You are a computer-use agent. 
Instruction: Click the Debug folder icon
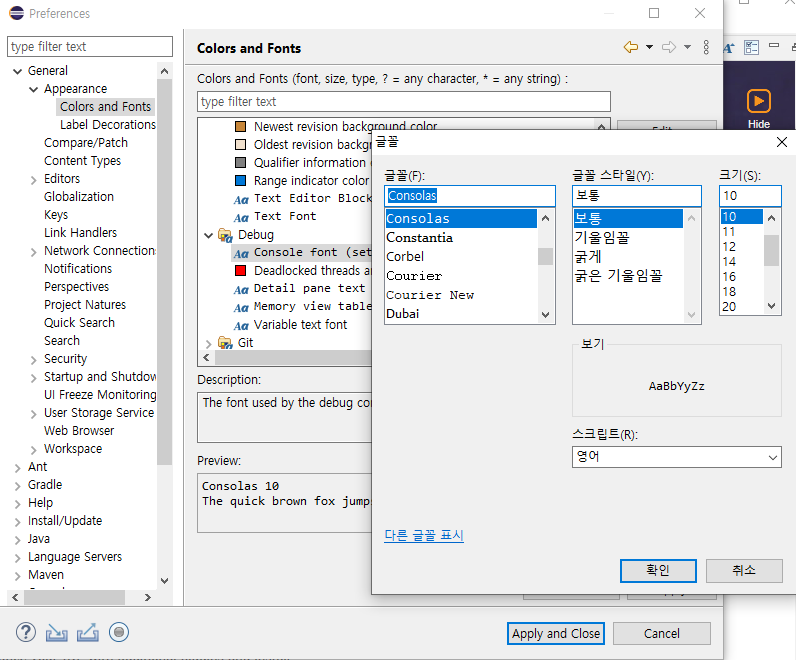click(225, 235)
